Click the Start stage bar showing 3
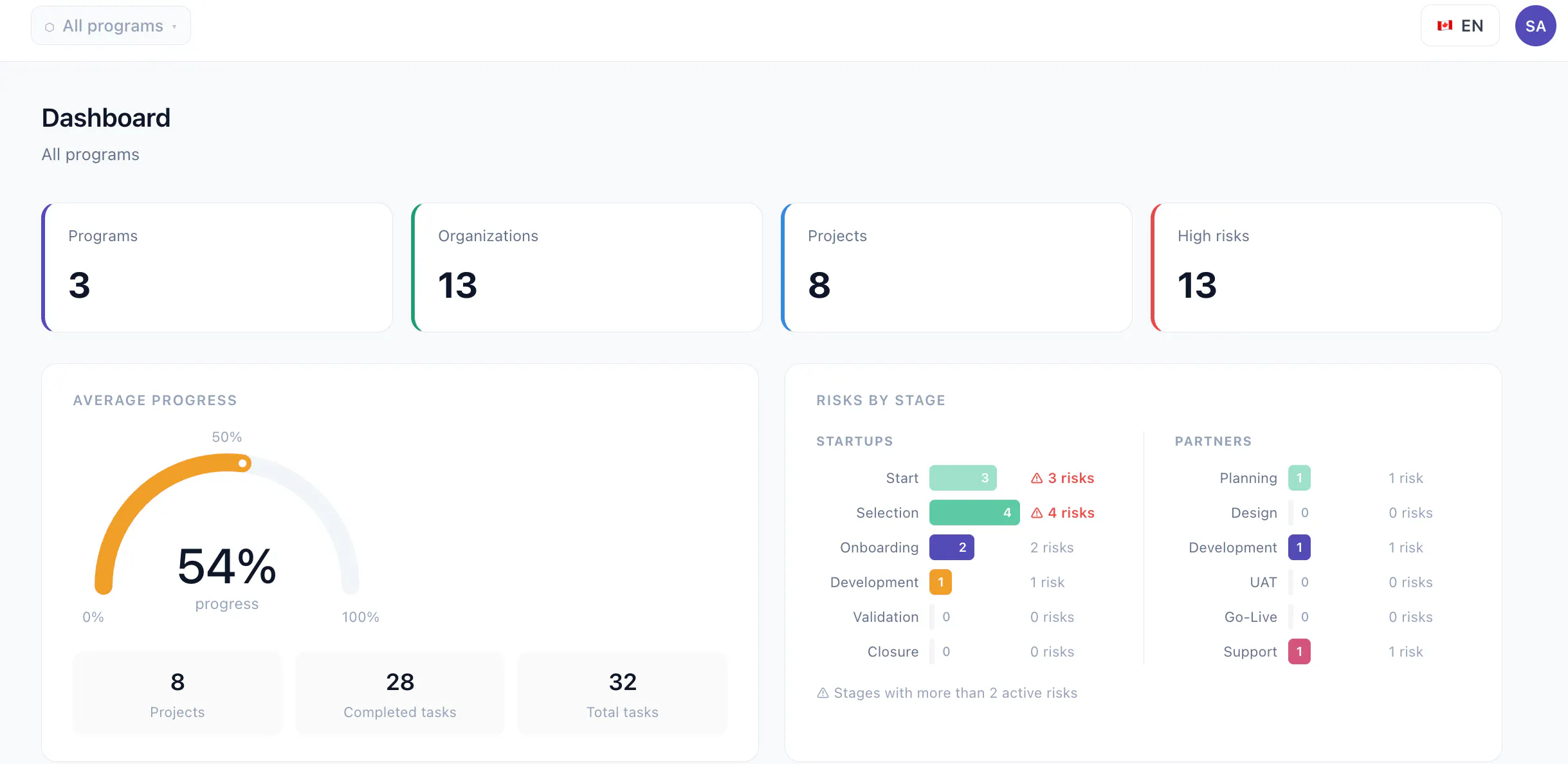Viewport: 1568px width, 764px height. tap(963, 478)
